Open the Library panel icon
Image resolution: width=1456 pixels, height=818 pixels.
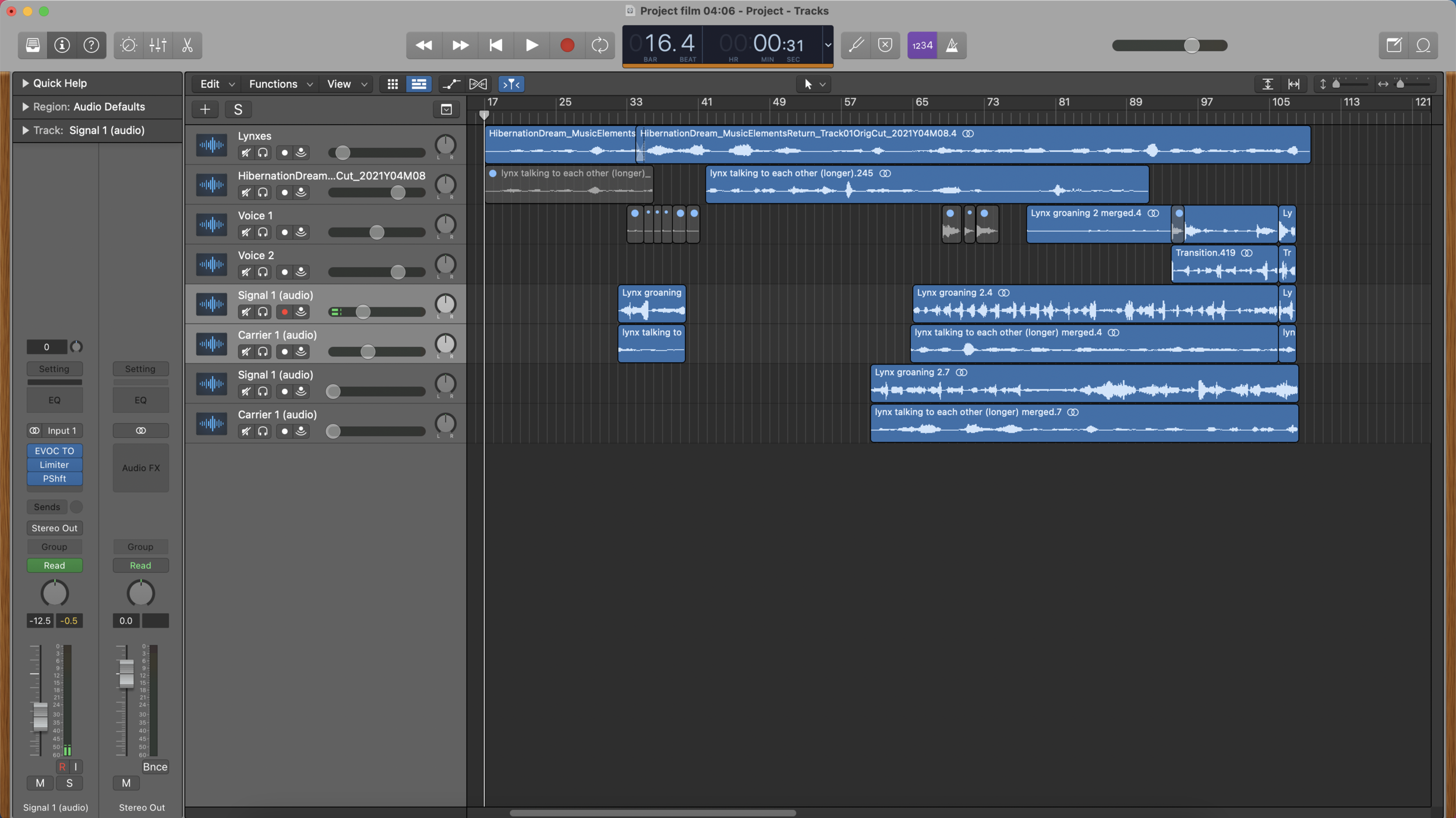[33, 45]
